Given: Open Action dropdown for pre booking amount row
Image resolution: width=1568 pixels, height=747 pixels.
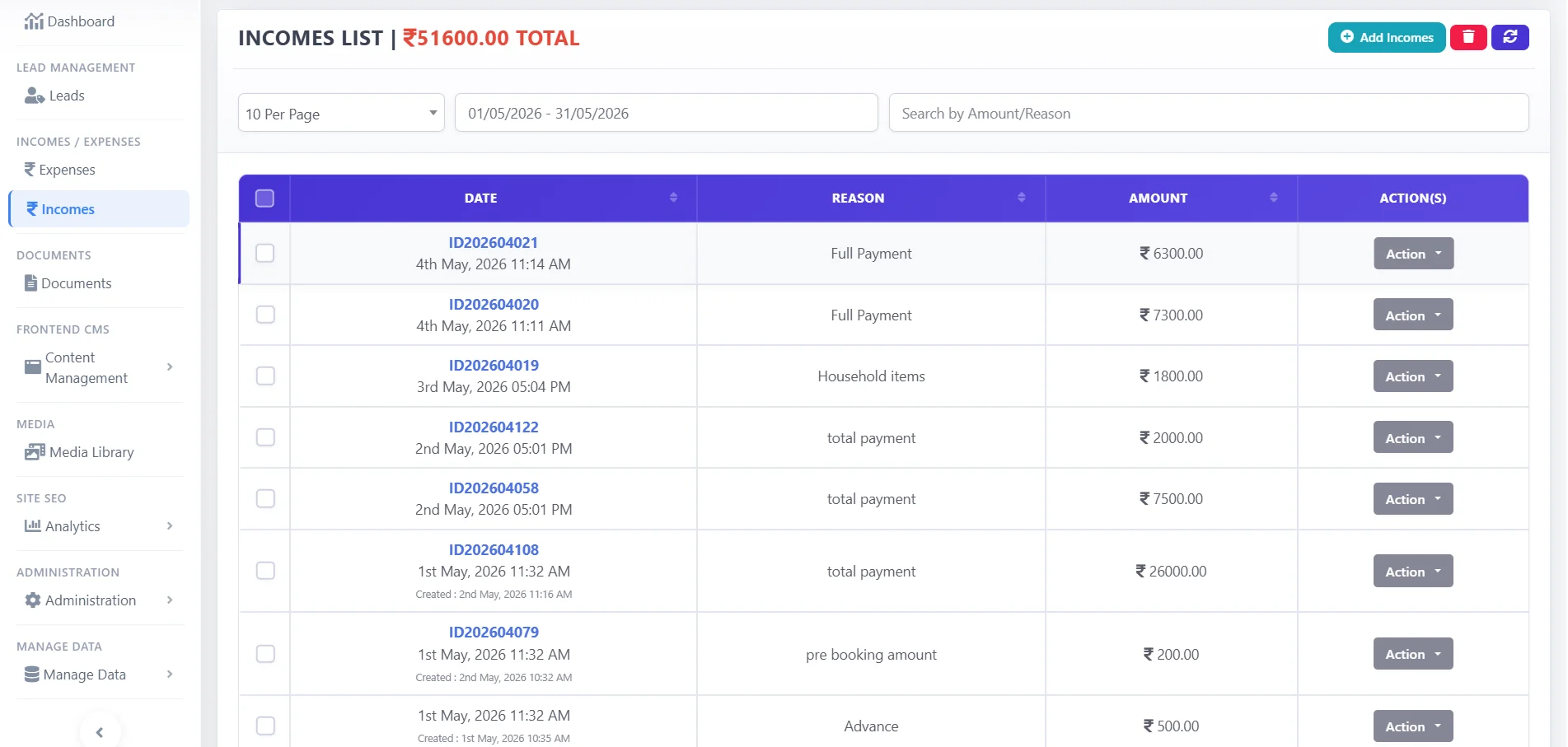Looking at the screenshot, I should click(x=1413, y=654).
